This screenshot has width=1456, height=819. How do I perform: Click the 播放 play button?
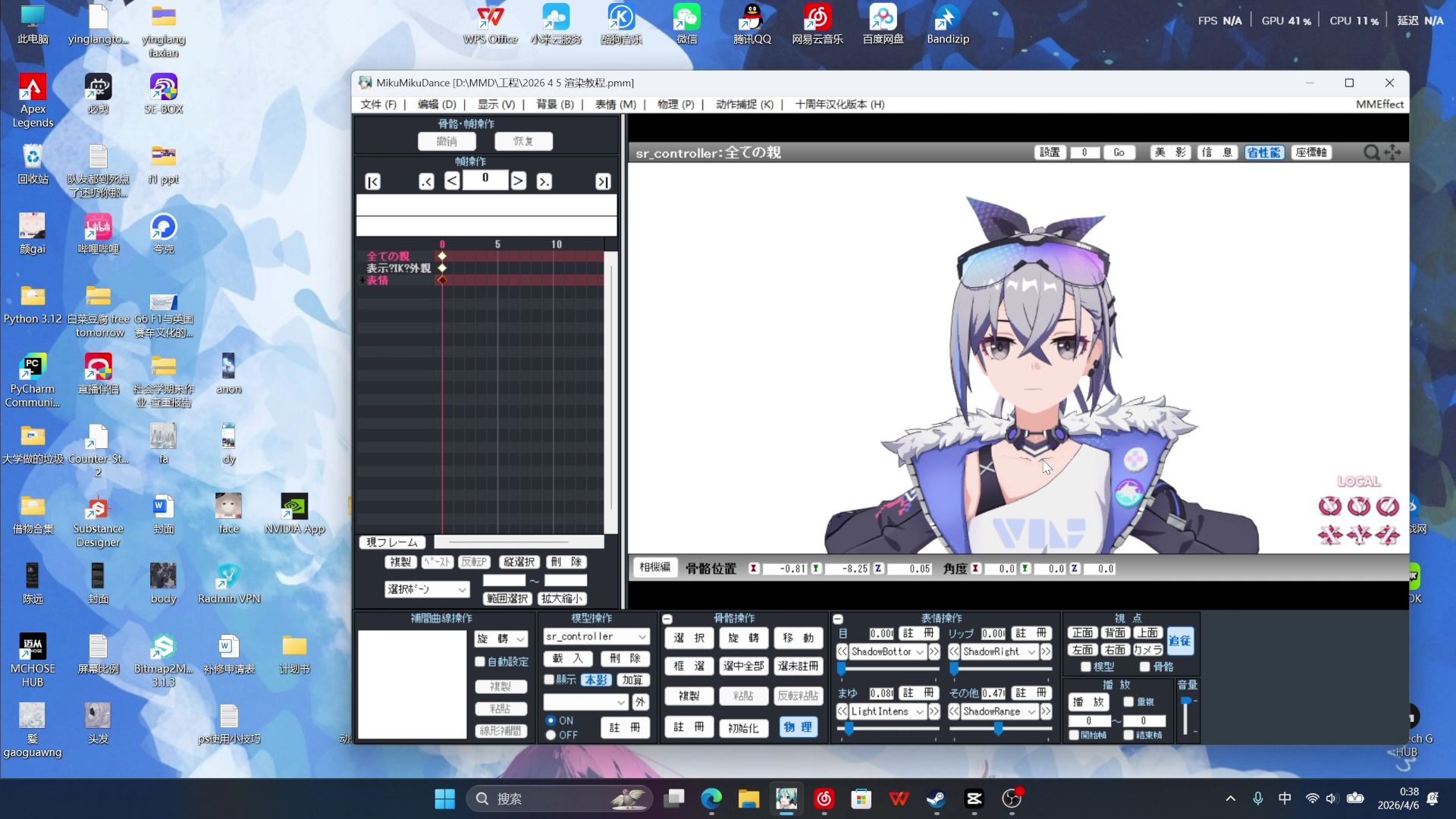coord(1088,702)
